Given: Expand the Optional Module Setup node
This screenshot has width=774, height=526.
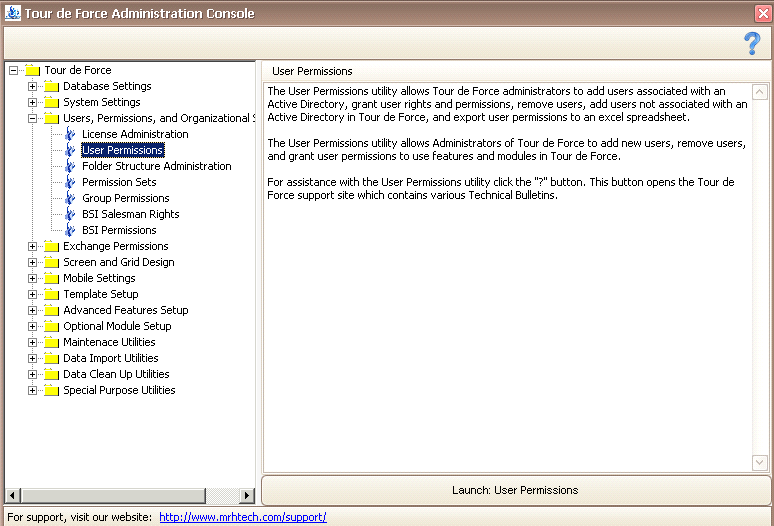Looking at the screenshot, I should [33, 326].
